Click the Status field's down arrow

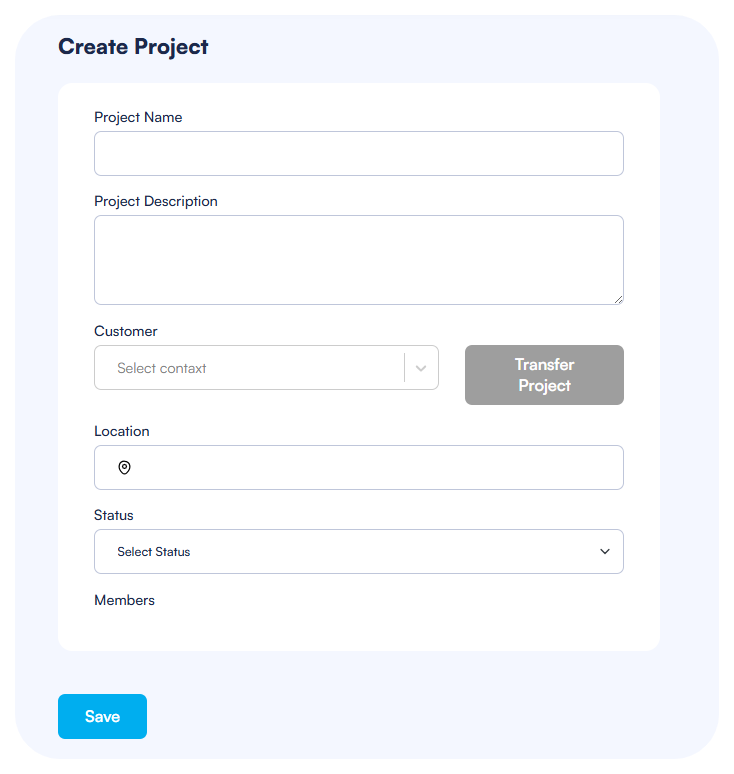(605, 552)
